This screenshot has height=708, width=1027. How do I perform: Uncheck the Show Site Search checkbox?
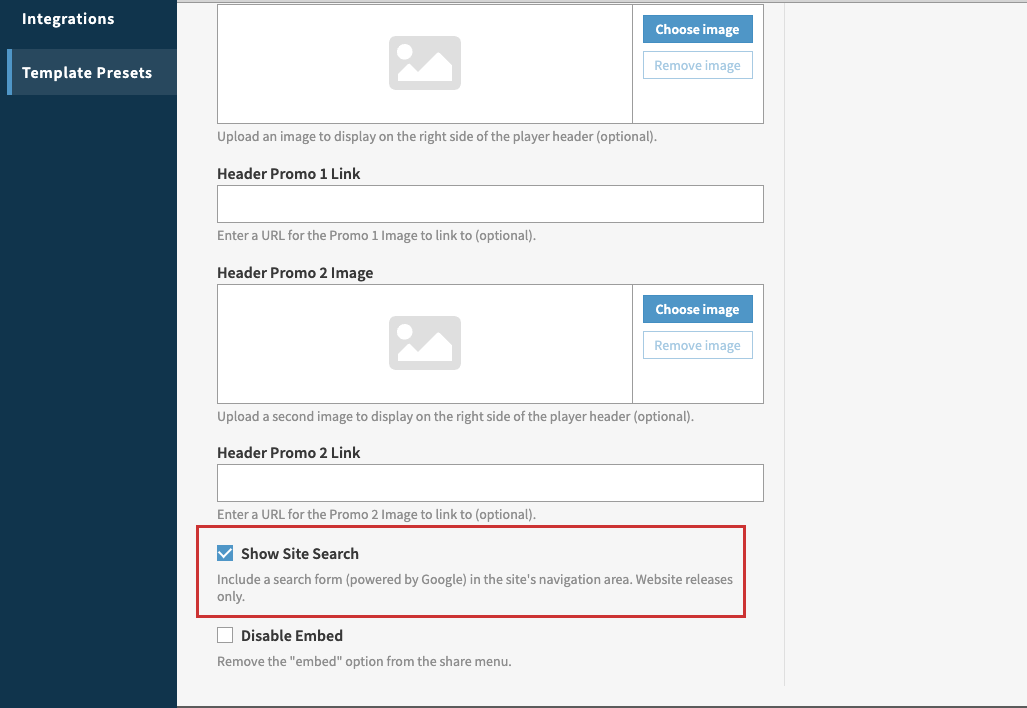[x=224, y=551]
